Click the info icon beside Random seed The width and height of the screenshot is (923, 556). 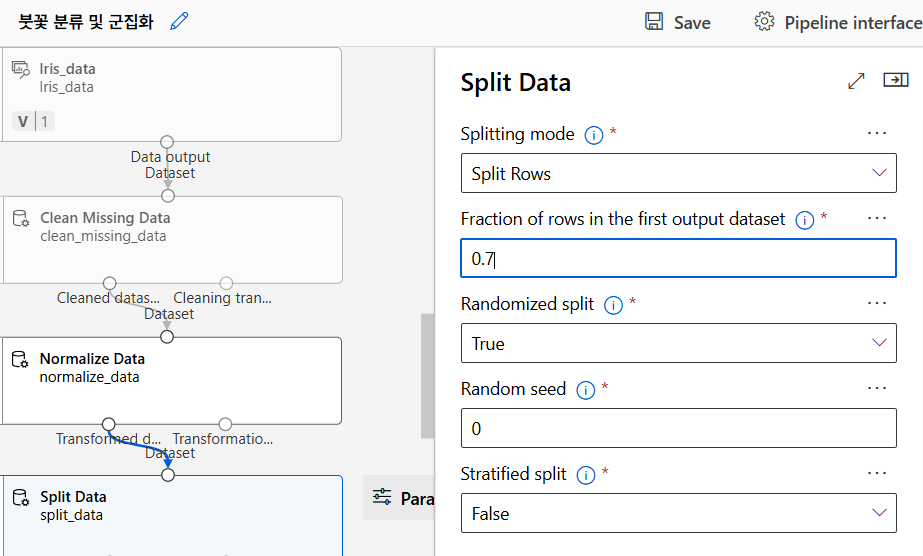click(586, 390)
